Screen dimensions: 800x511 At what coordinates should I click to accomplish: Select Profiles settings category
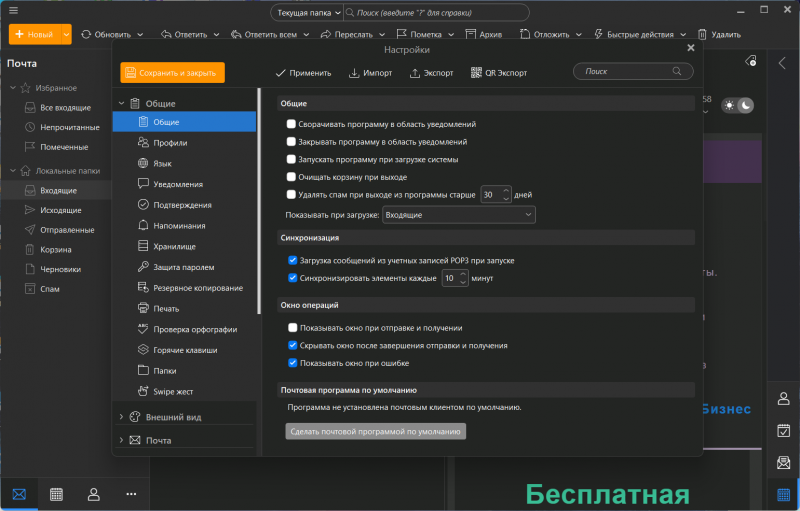pyautogui.click(x=184, y=143)
